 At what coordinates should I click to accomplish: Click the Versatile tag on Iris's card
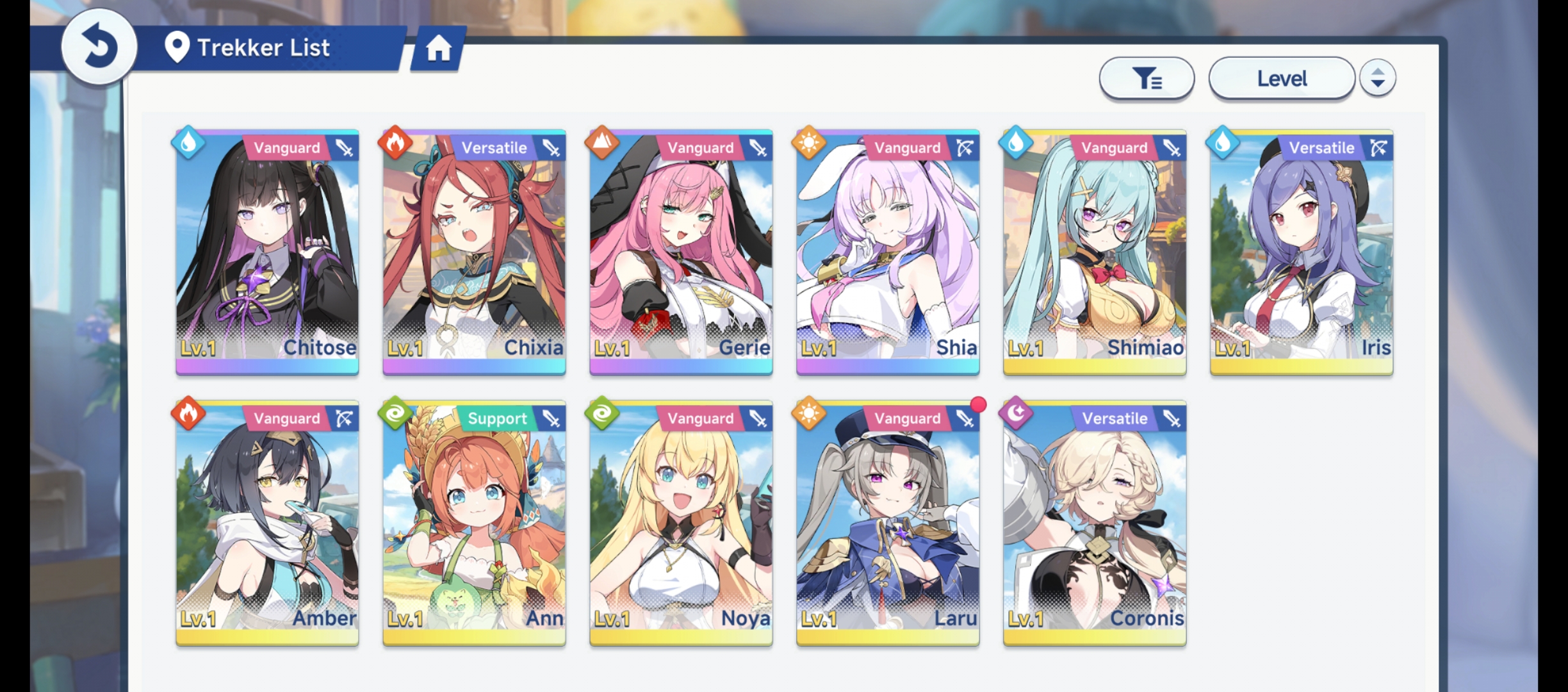1321,148
